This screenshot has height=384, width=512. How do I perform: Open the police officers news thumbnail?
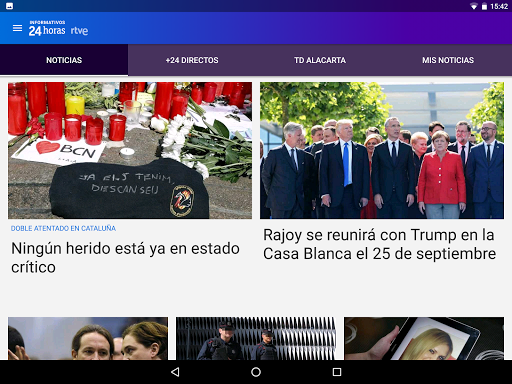pos(256,338)
